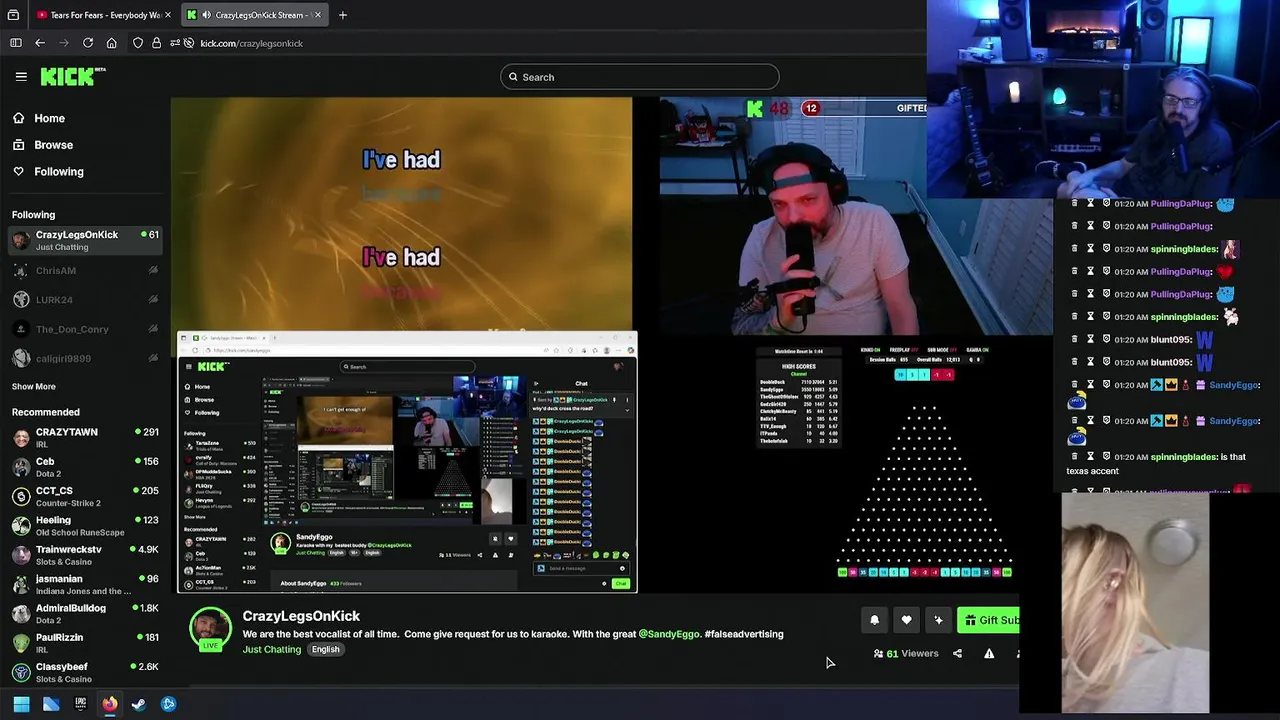Click the sparkle subscribe button
This screenshot has width=1280, height=720.
938,620
